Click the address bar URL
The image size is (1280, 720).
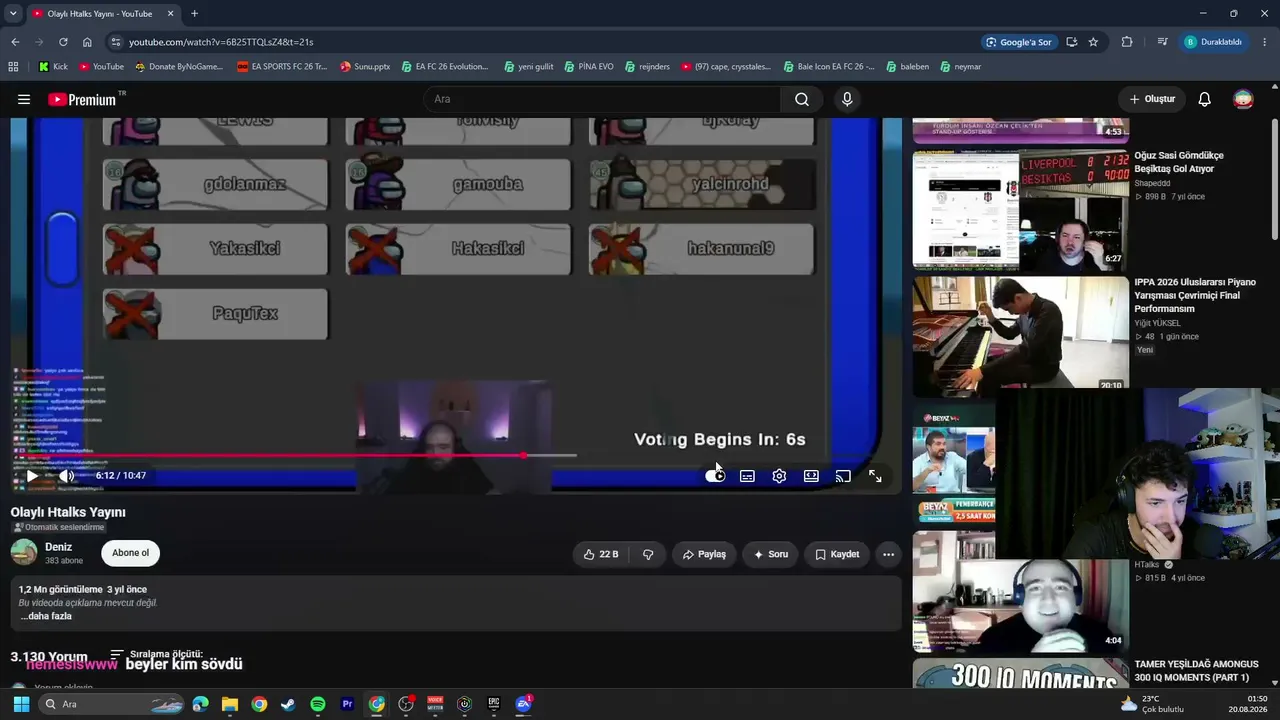tap(221, 42)
